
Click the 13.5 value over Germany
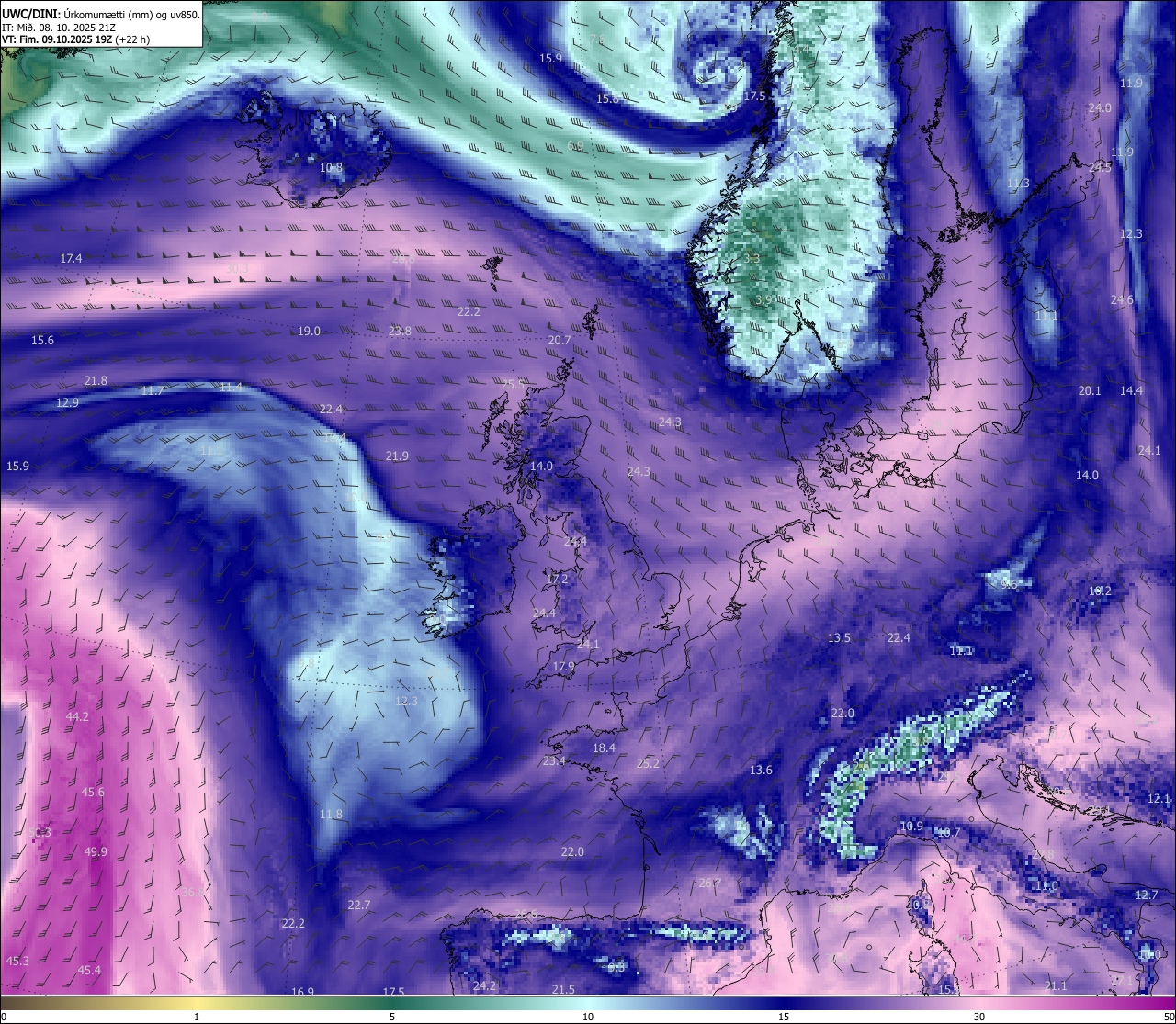coord(839,638)
